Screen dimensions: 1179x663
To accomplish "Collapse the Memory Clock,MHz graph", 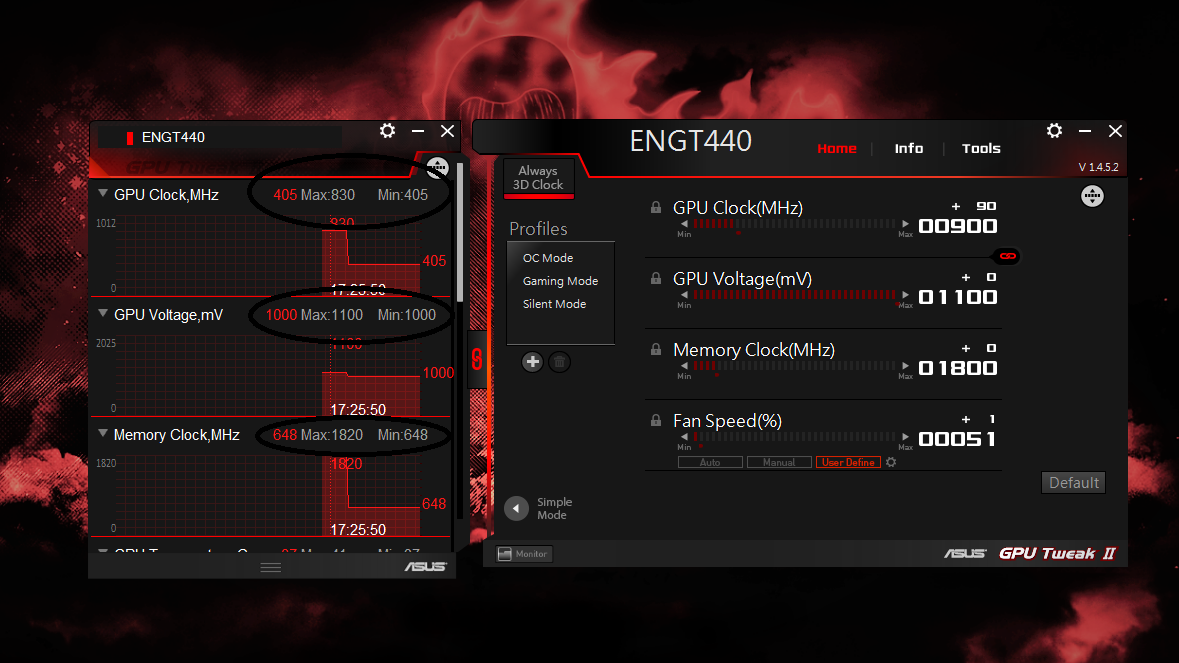I will click(x=103, y=434).
